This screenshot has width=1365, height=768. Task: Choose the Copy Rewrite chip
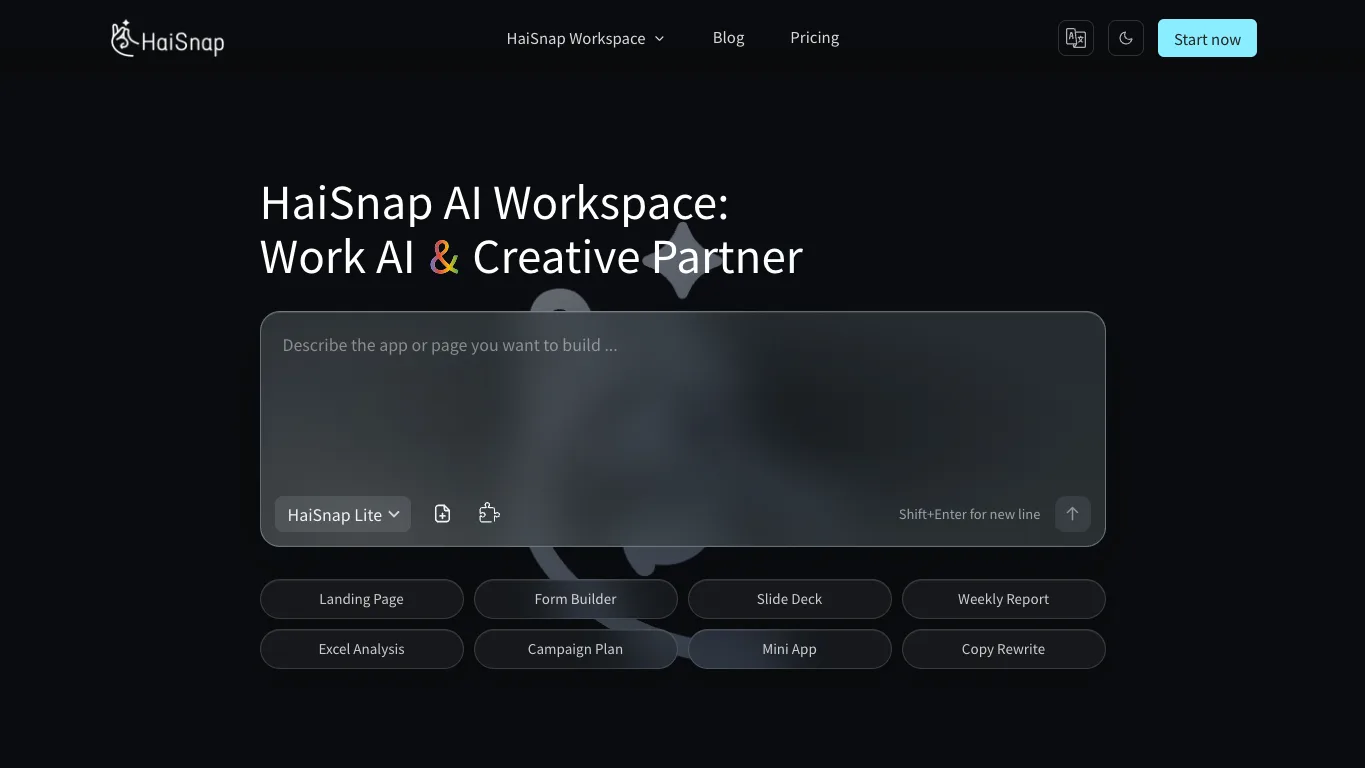pyautogui.click(x=1004, y=649)
